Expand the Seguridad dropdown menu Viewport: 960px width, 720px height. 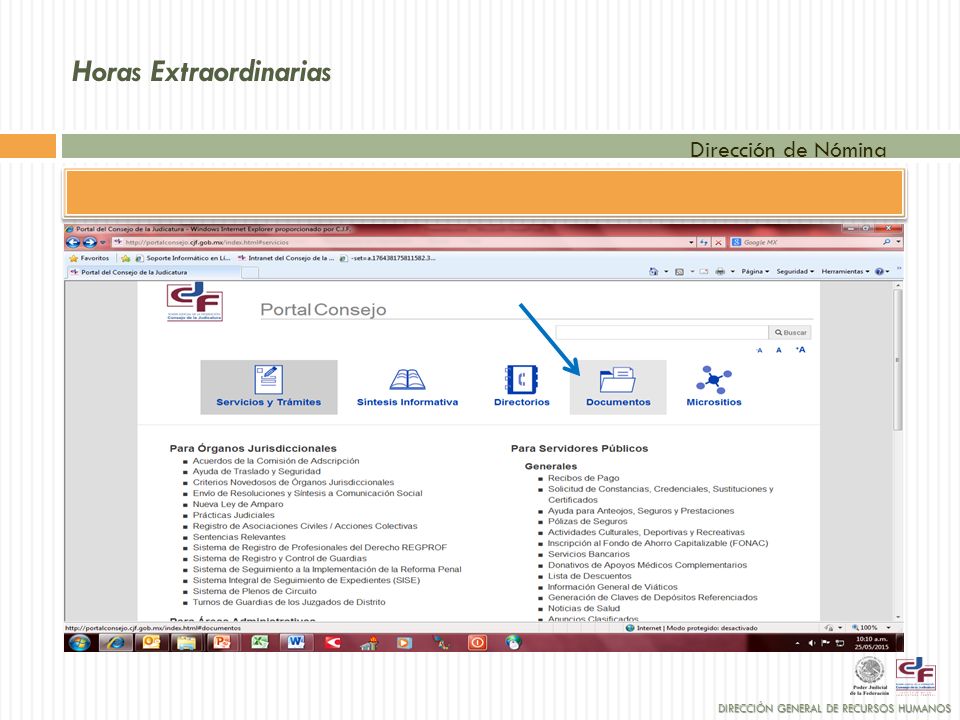click(795, 271)
